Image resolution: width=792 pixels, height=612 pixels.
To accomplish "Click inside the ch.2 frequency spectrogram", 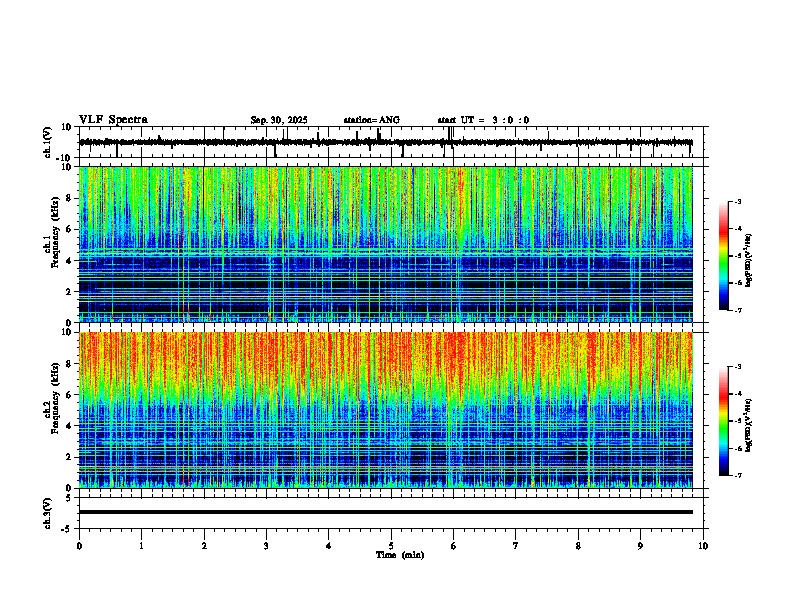I will [x=386, y=410].
